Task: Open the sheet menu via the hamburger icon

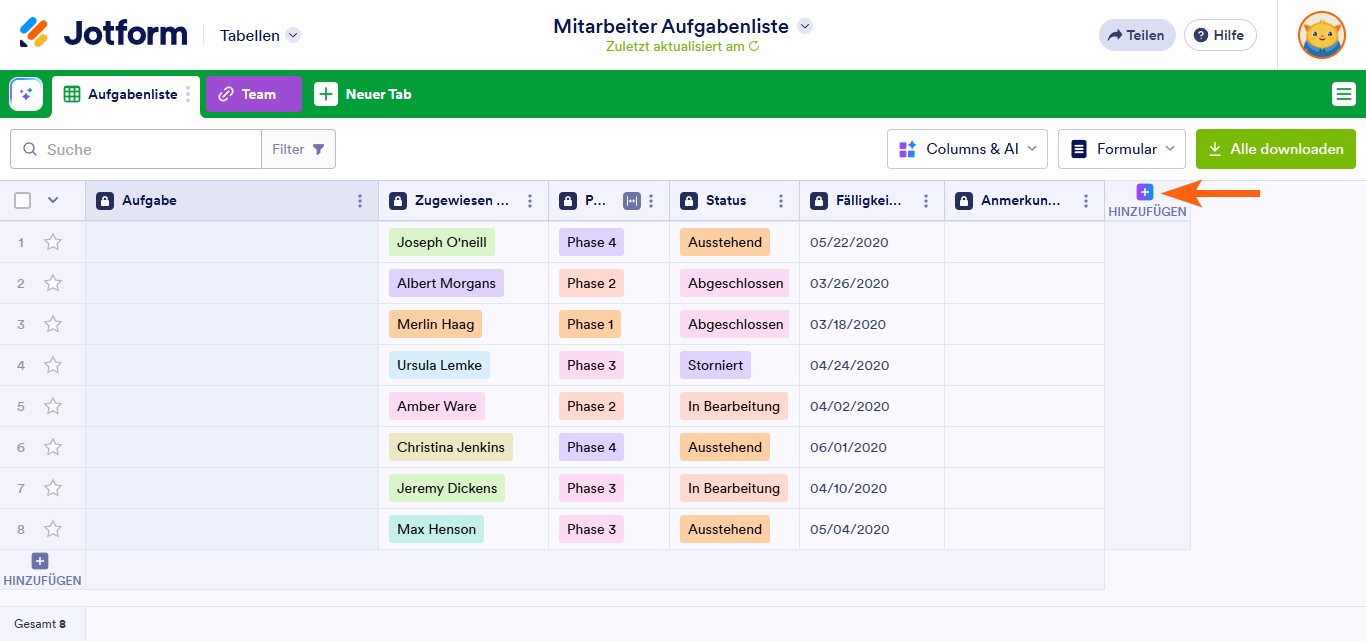Action: (x=1343, y=93)
